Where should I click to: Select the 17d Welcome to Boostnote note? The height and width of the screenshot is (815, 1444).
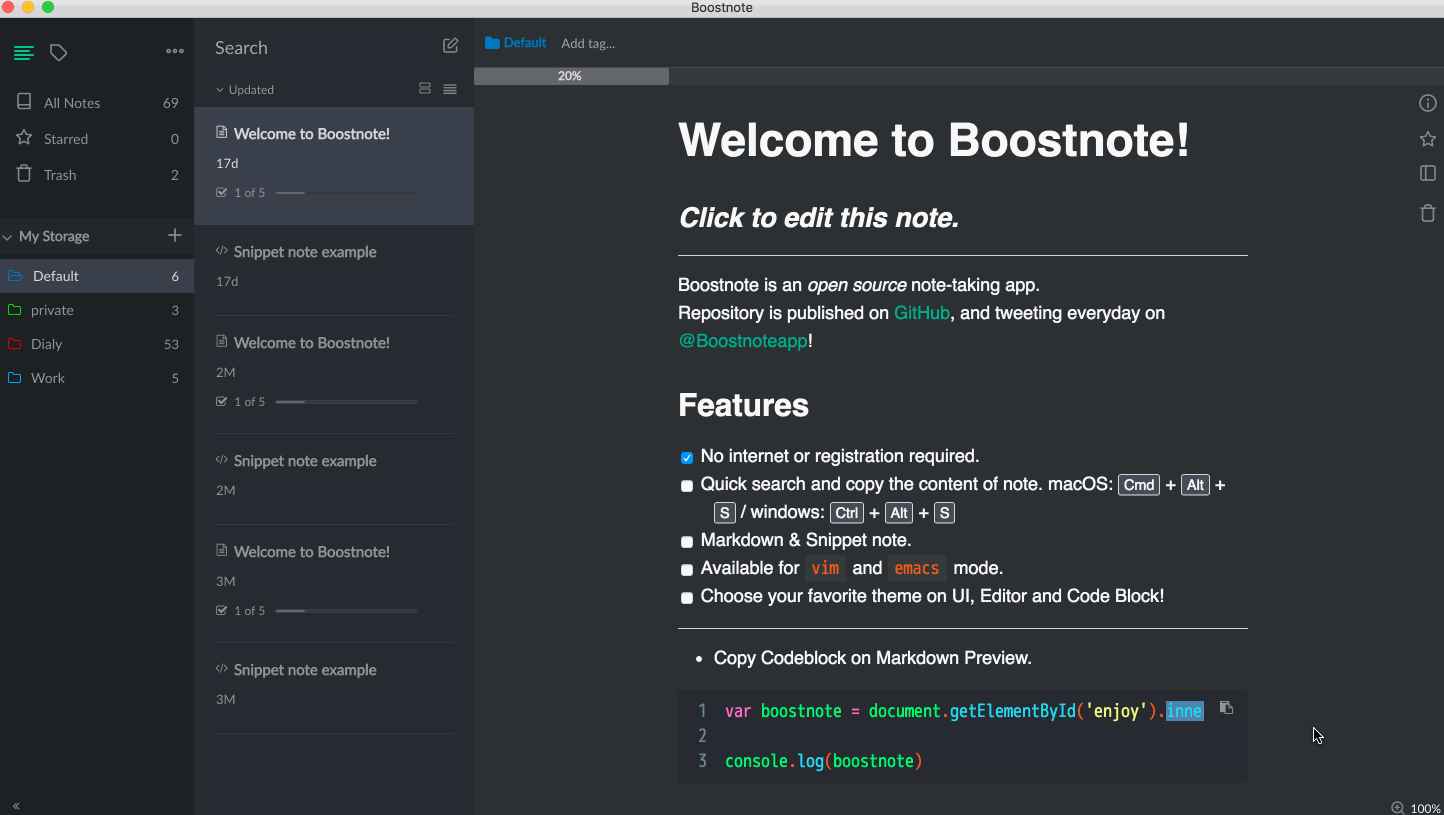click(x=334, y=166)
